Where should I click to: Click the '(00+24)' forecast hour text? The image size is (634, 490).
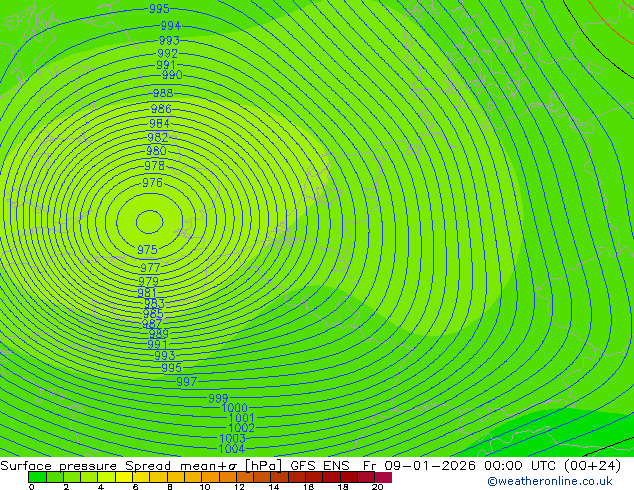click(592, 466)
